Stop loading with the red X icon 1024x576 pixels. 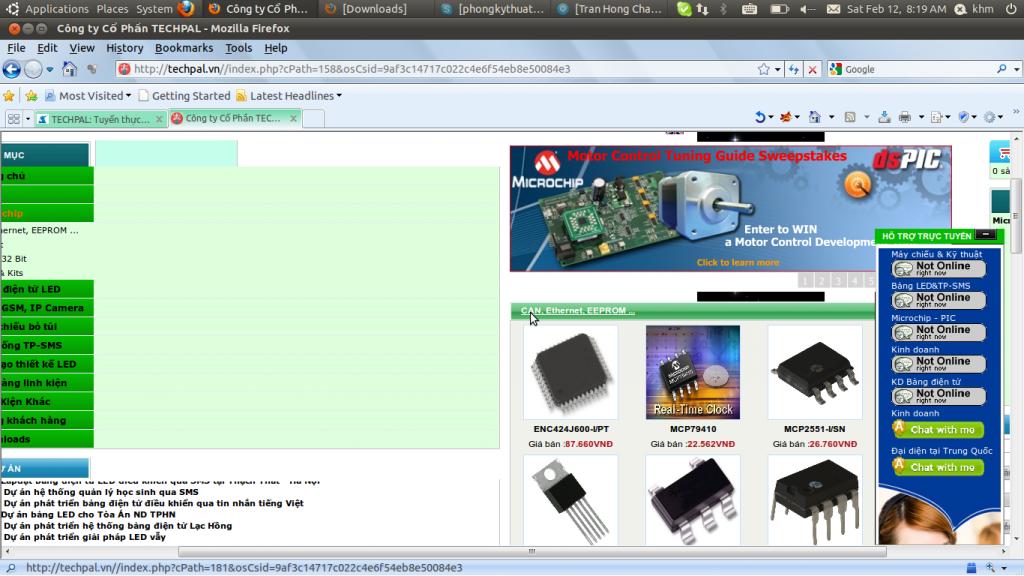[812, 69]
